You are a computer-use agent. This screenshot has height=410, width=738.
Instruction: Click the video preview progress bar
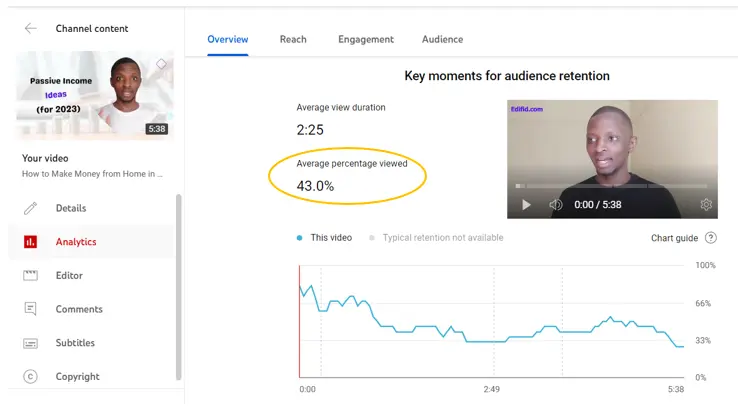(612, 186)
